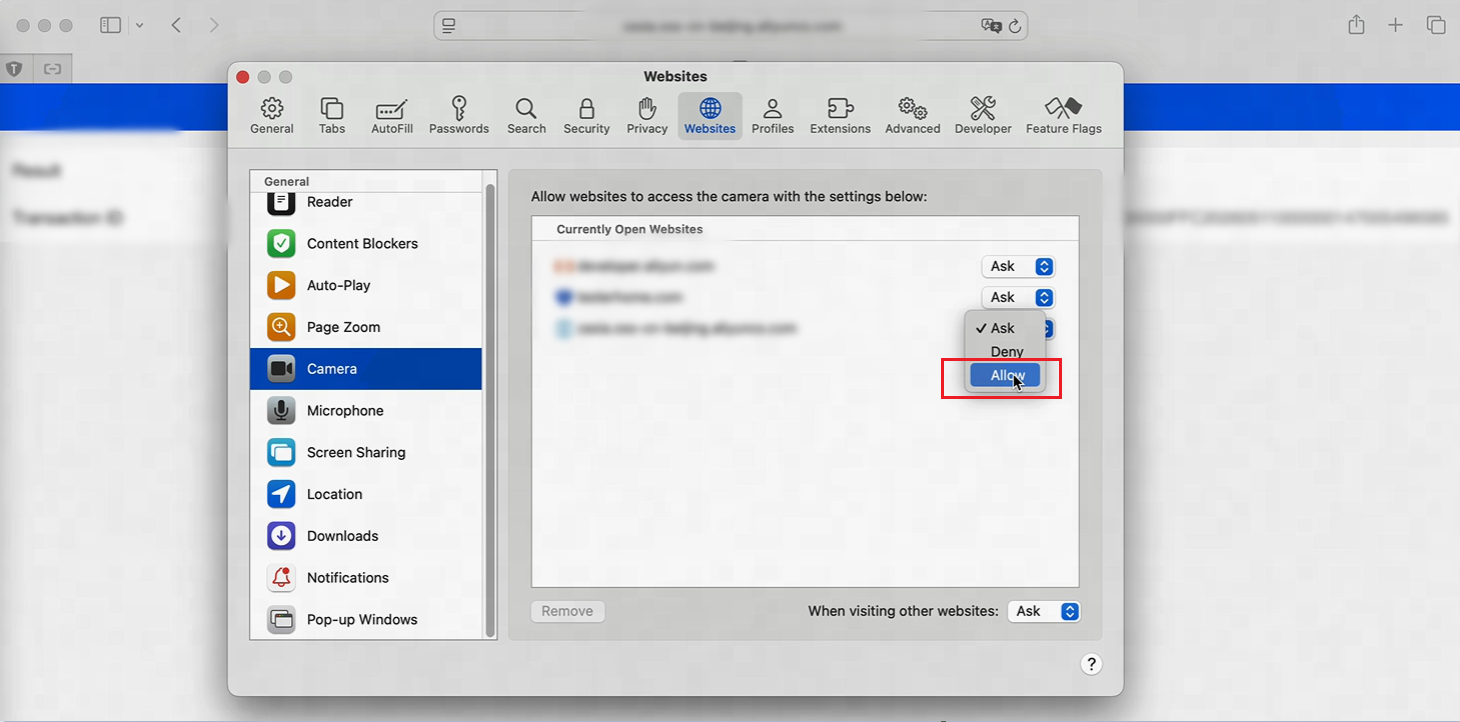The image size is (1460, 722).
Task: Open the second website's Ask dropdown
Action: [x=1018, y=297]
